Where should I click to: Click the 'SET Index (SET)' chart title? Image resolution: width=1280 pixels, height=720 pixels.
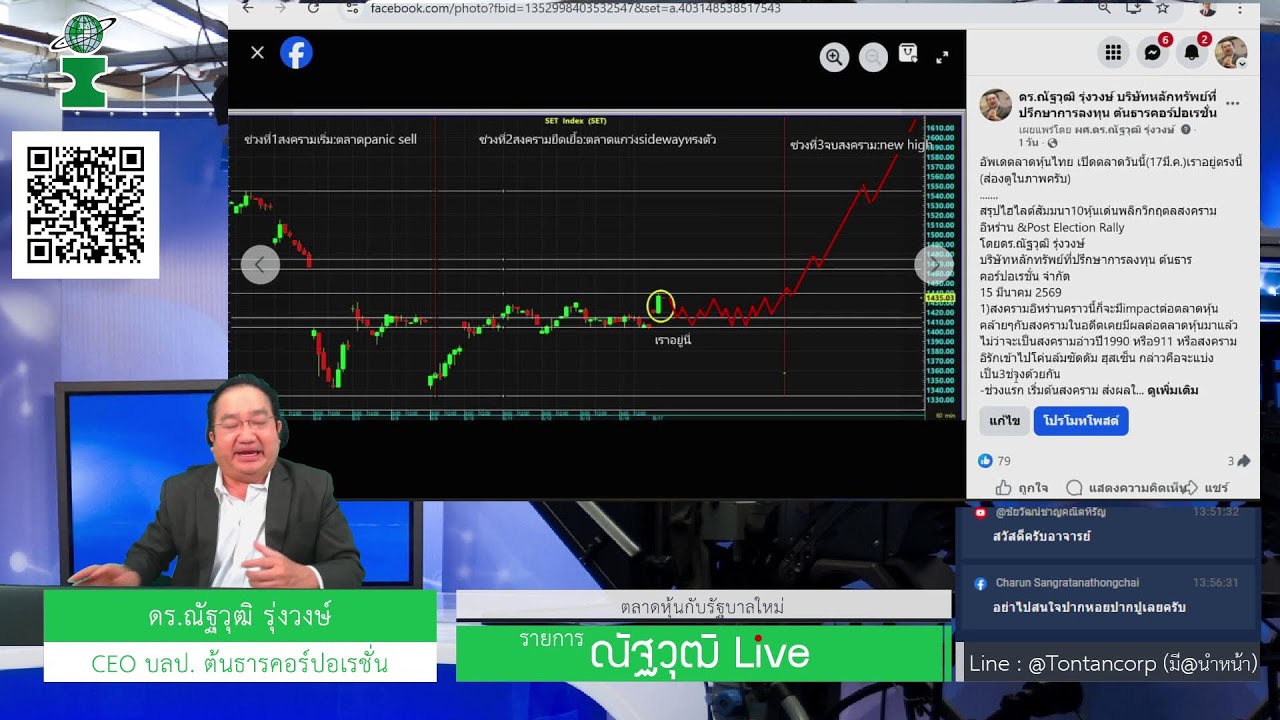coord(576,121)
